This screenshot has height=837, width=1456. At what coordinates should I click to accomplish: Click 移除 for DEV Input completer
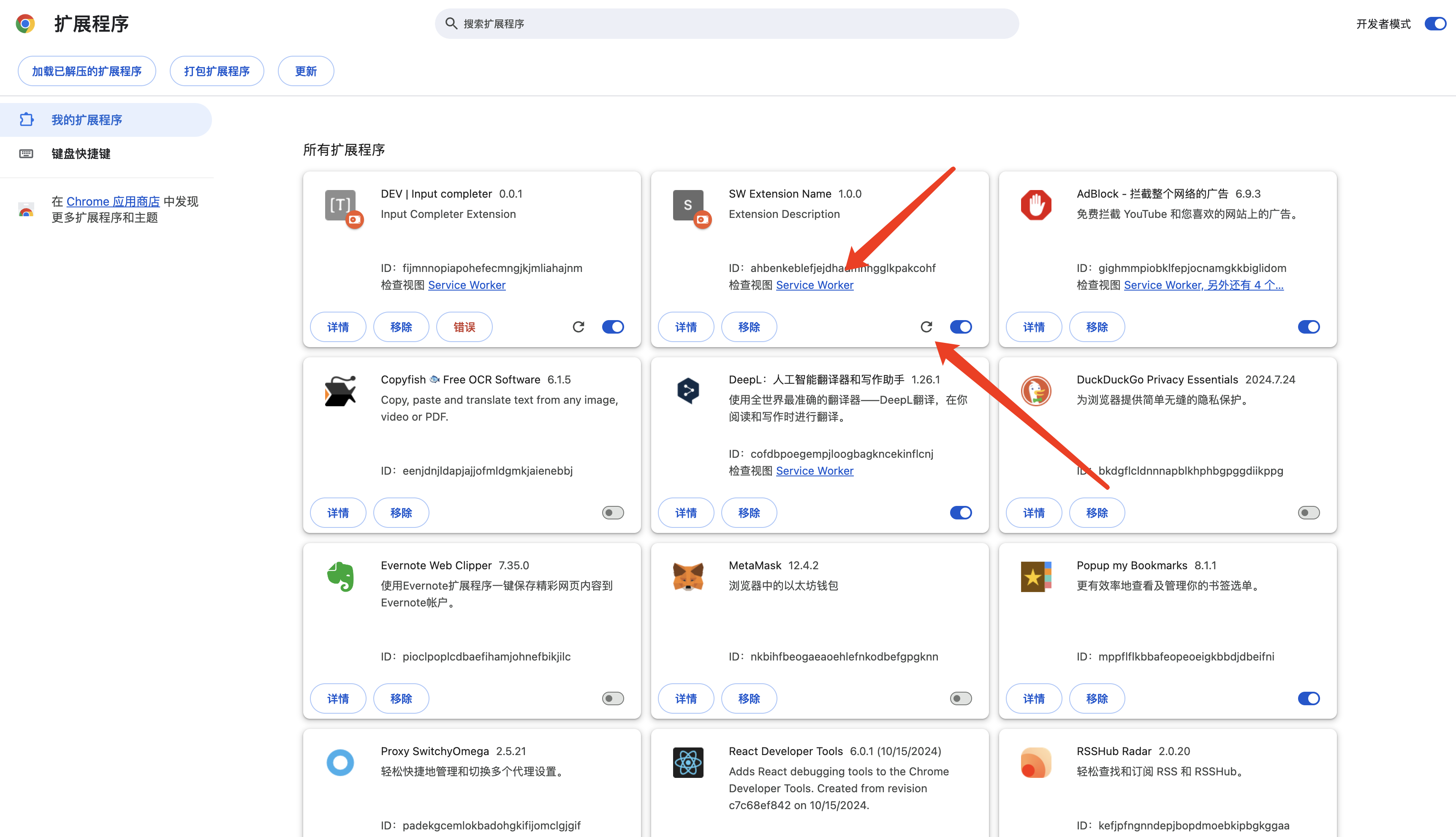click(x=401, y=327)
